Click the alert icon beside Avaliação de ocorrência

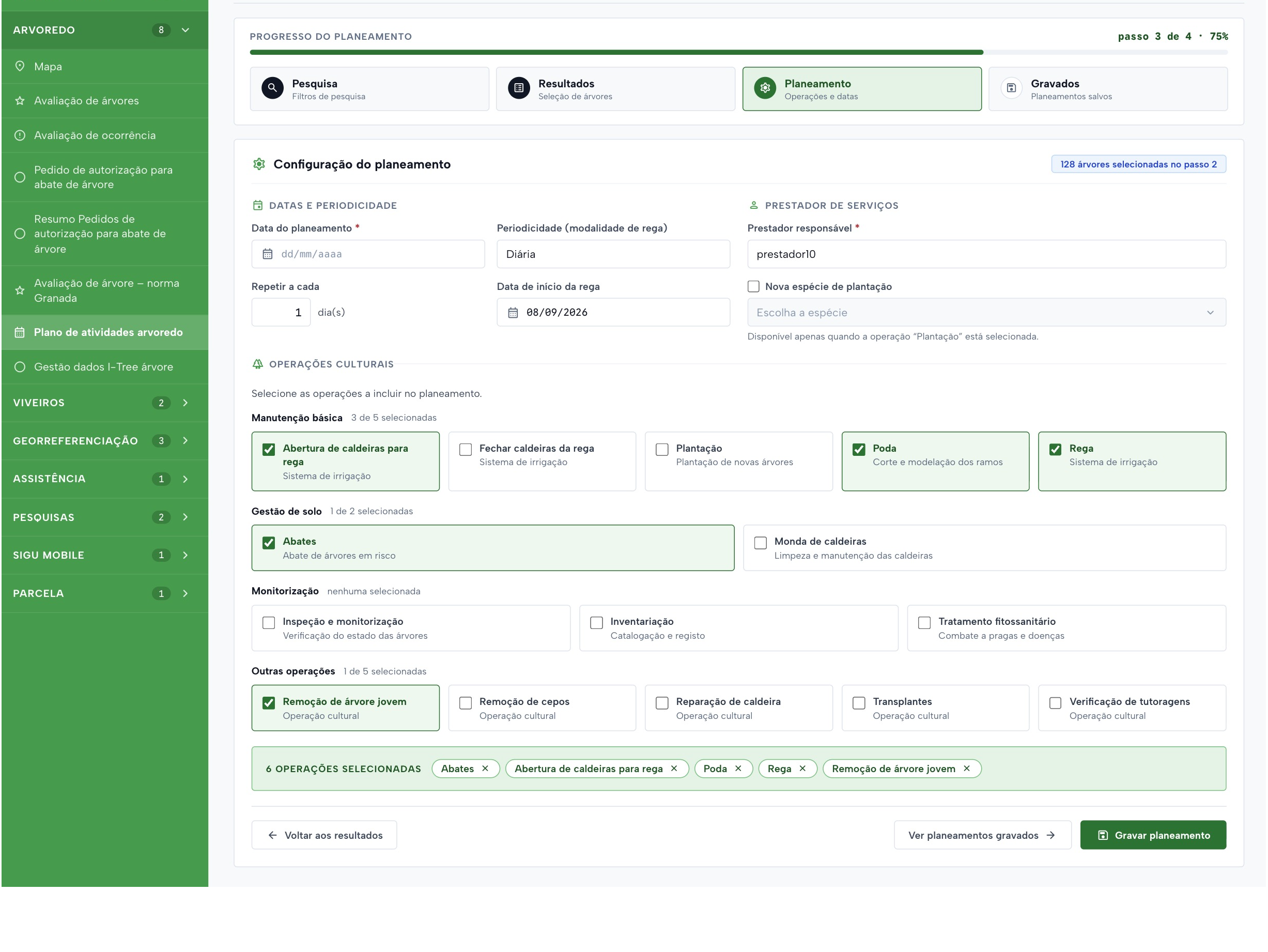click(x=20, y=135)
